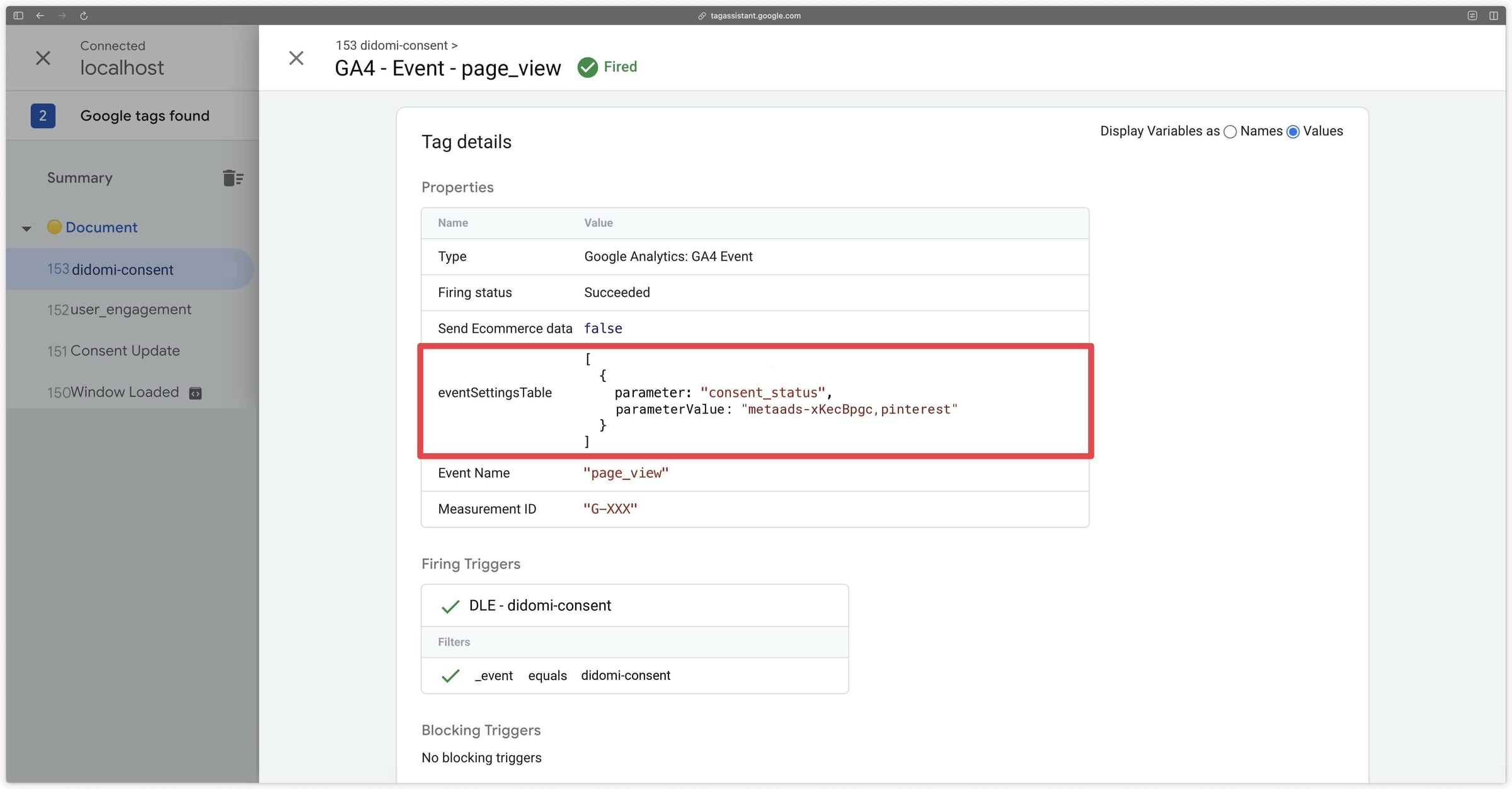Select the Values radio button

pos(1293,132)
